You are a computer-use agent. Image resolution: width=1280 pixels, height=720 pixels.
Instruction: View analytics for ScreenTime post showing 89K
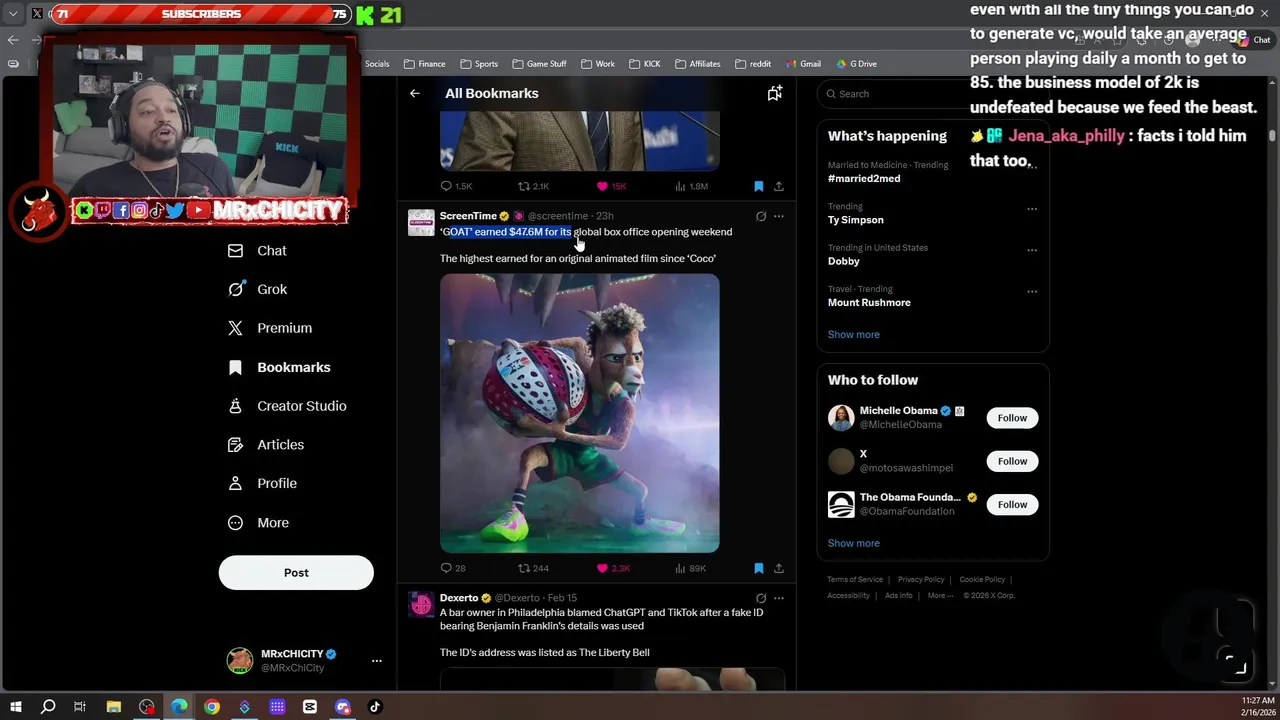[690, 568]
